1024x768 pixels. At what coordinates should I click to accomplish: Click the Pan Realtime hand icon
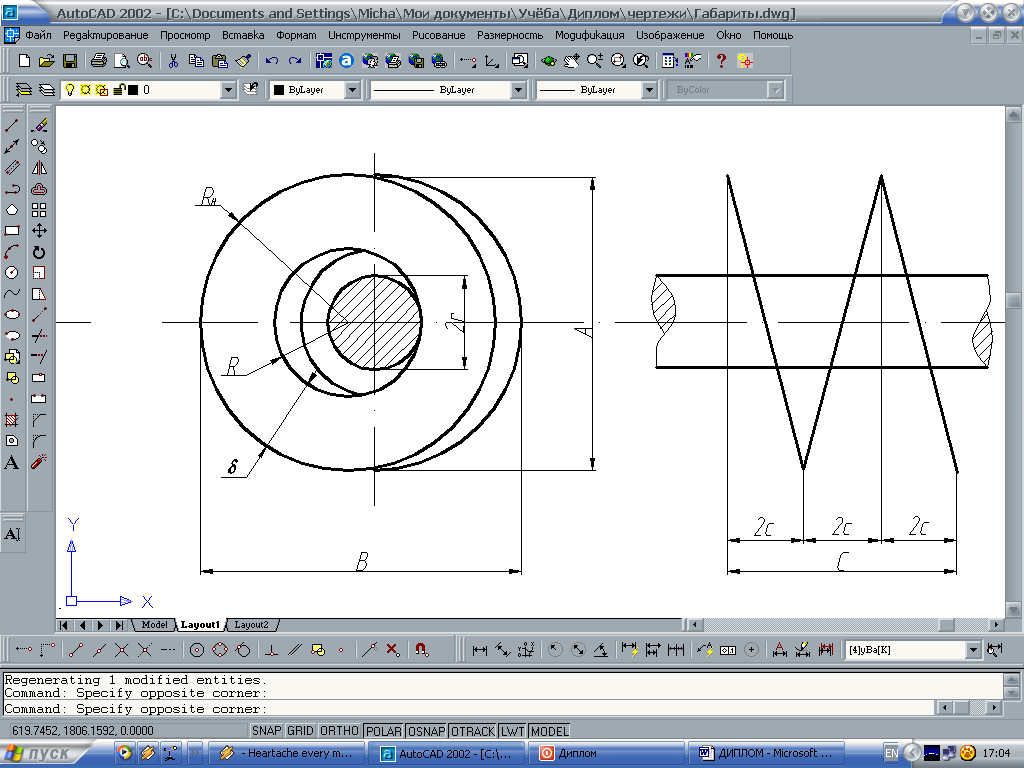pos(572,61)
